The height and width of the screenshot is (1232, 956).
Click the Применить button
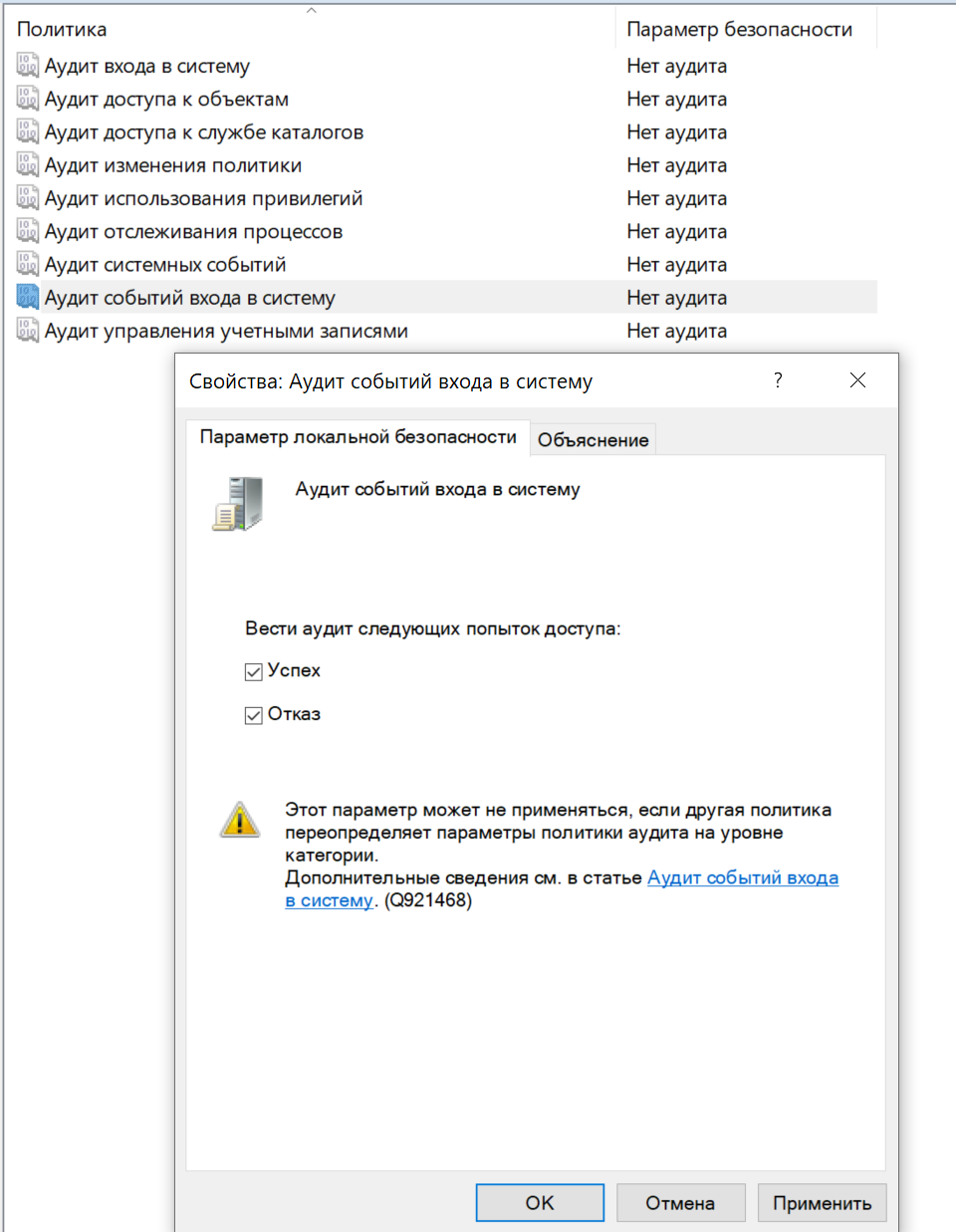822,1203
